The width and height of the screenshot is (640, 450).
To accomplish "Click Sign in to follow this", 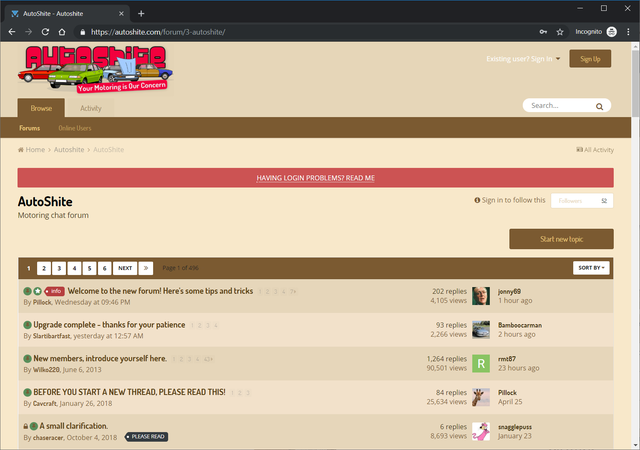I will 510,200.
